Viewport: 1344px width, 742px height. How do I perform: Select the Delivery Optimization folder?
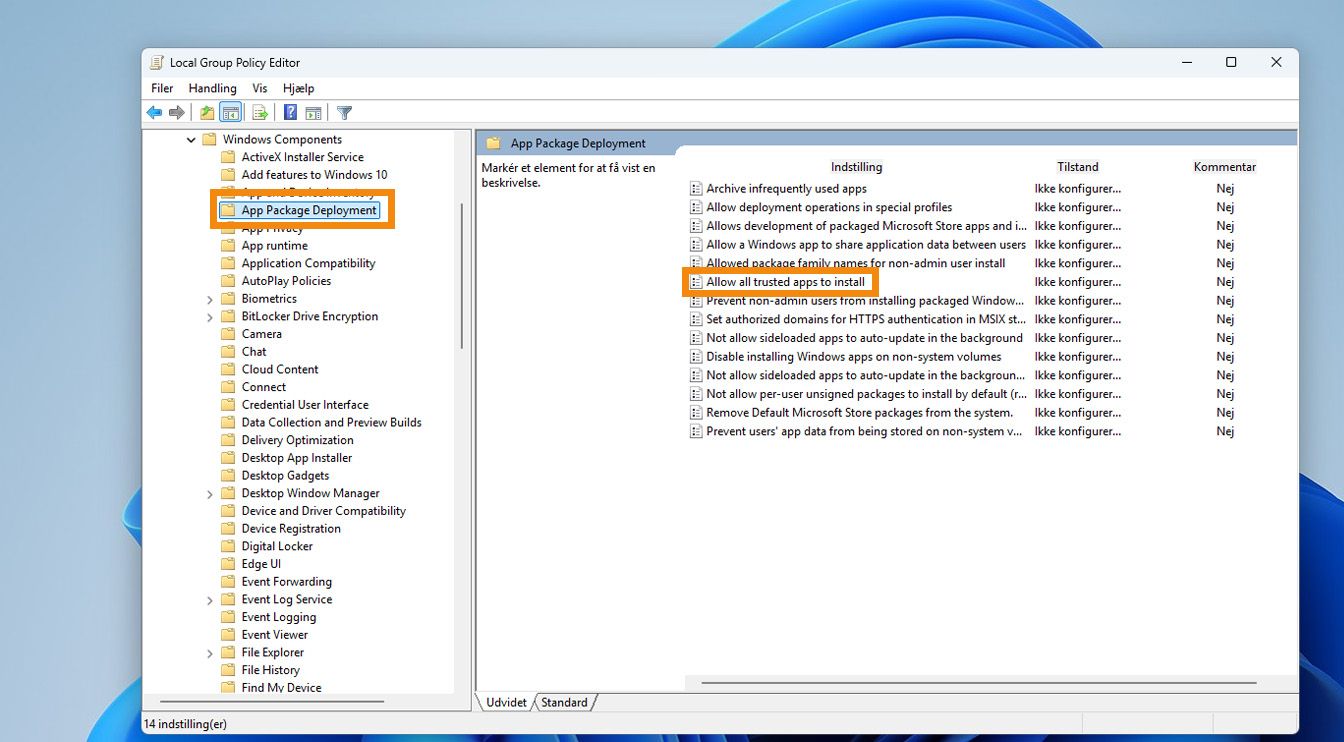(298, 441)
